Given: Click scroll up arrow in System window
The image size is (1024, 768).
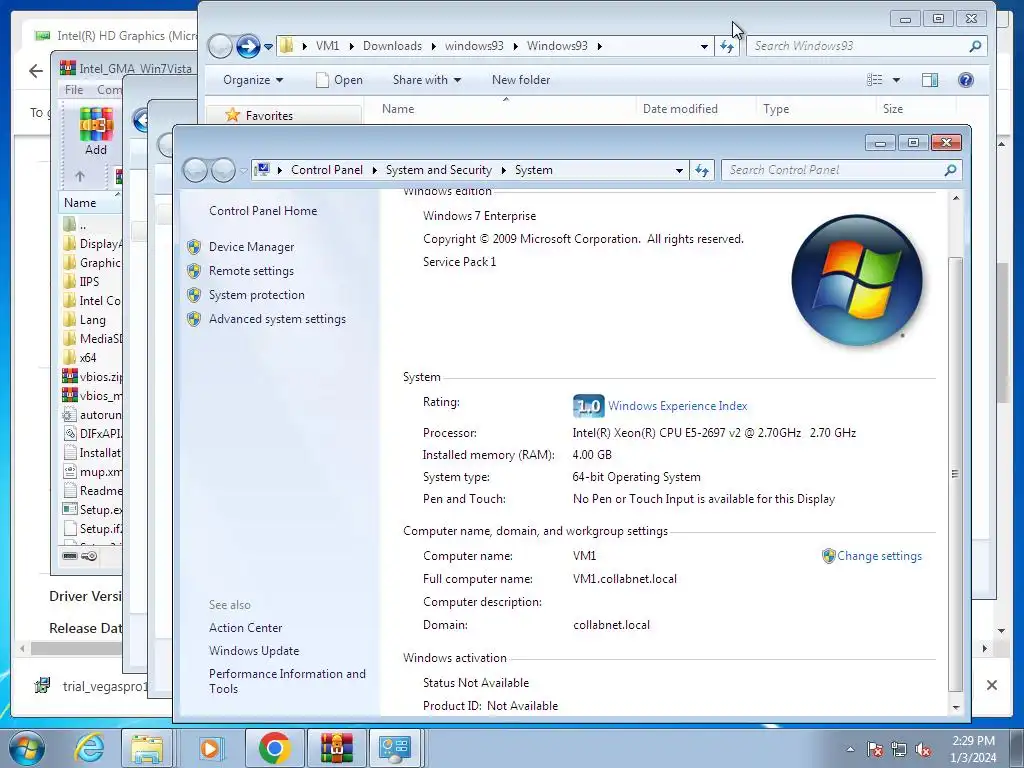Looking at the screenshot, I should click(956, 198).
